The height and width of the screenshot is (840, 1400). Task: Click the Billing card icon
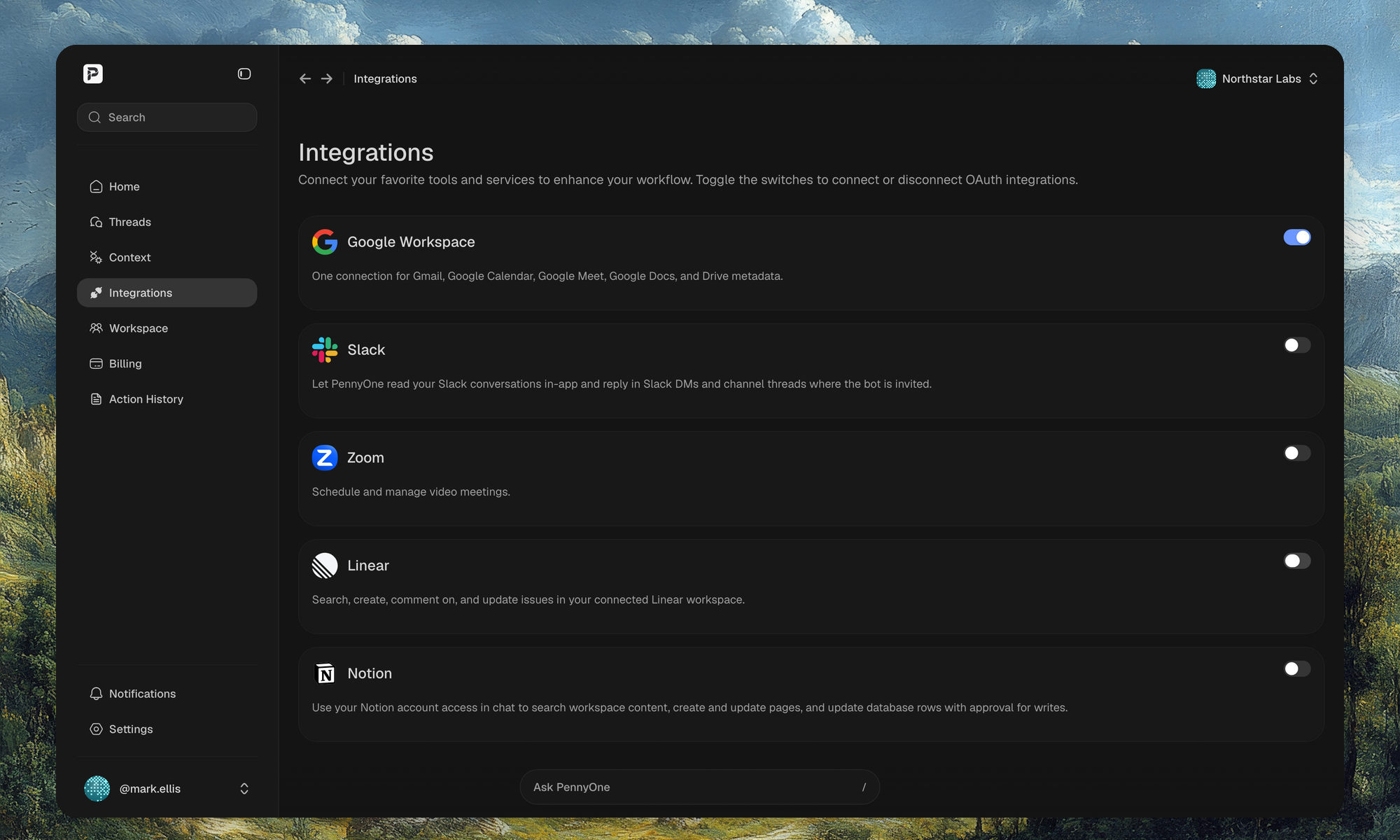coord(96,363)
